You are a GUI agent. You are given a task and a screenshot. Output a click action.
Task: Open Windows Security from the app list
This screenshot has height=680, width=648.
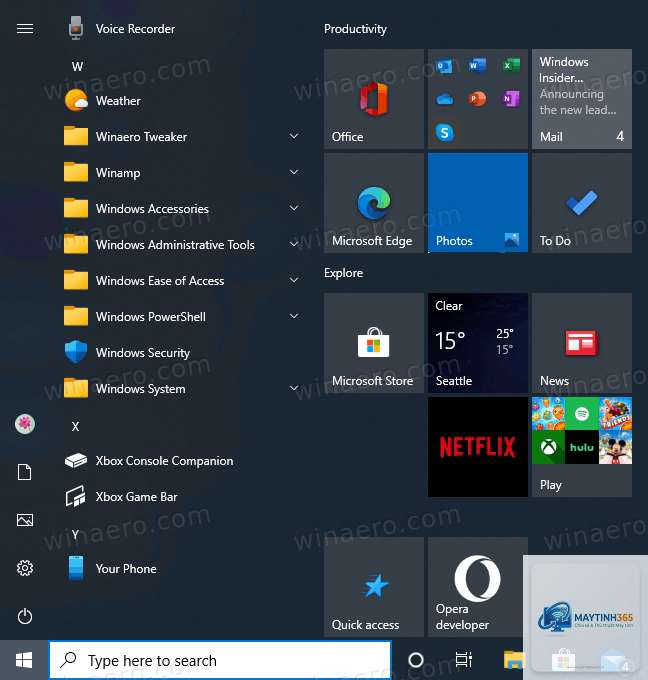click(x=180, y=353)
